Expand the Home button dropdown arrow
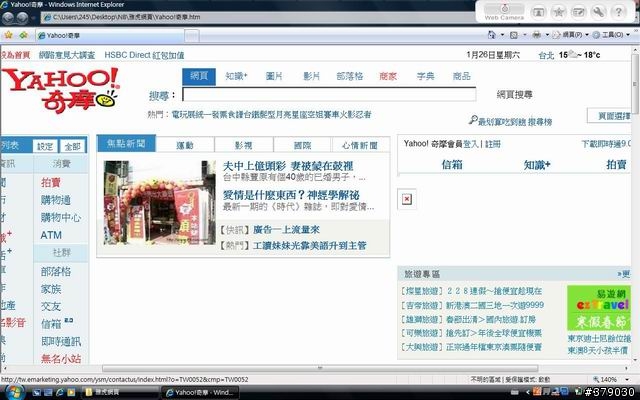Image resolution: width=640 pixels, height=400 pixels. click(502, 35)
